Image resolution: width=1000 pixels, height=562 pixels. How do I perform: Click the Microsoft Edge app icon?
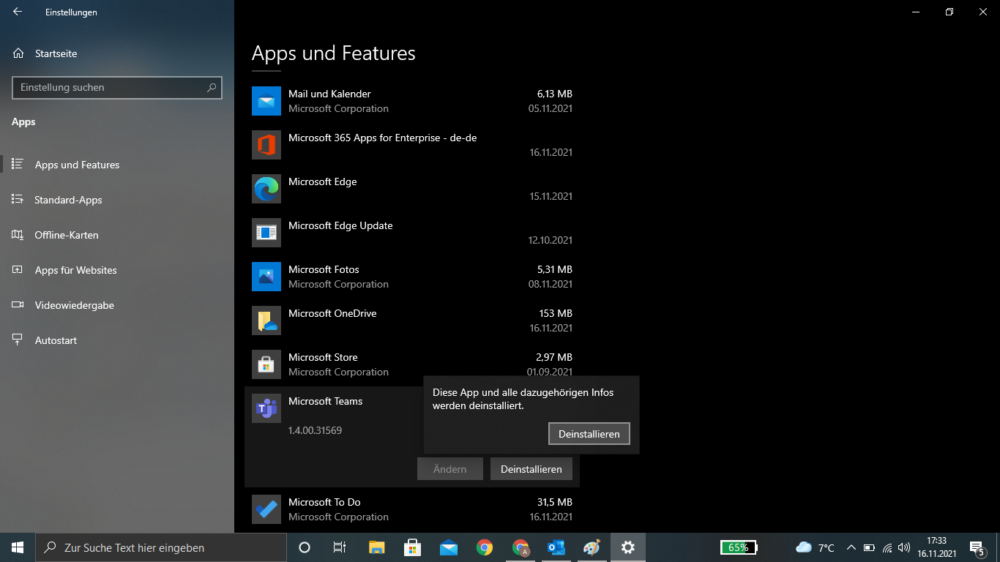266,189
